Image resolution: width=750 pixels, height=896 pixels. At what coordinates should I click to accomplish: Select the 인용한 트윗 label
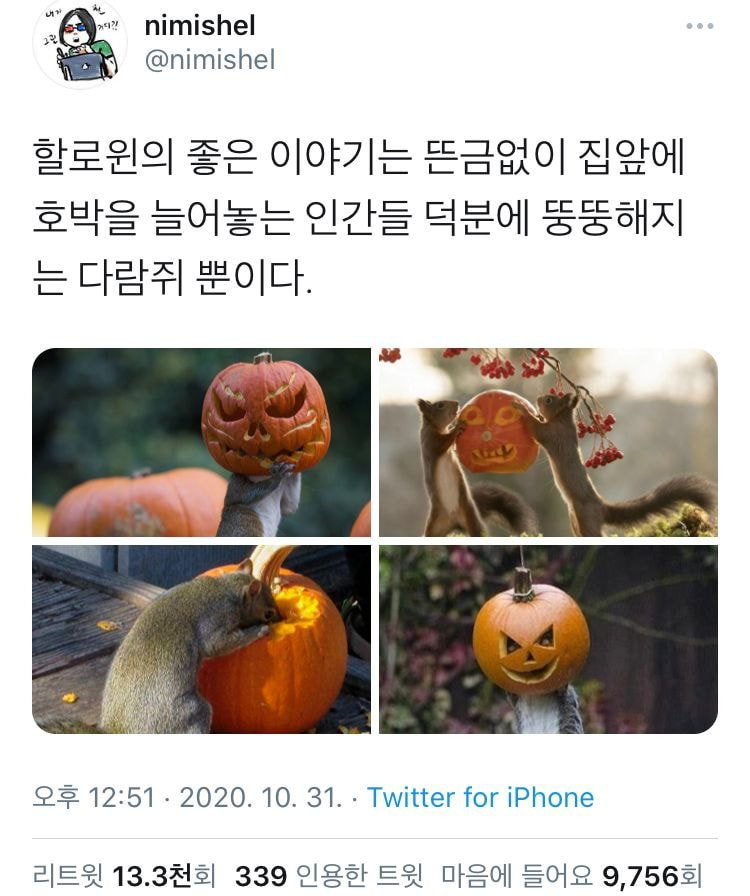pyautogui.click(x=360, y=875)
